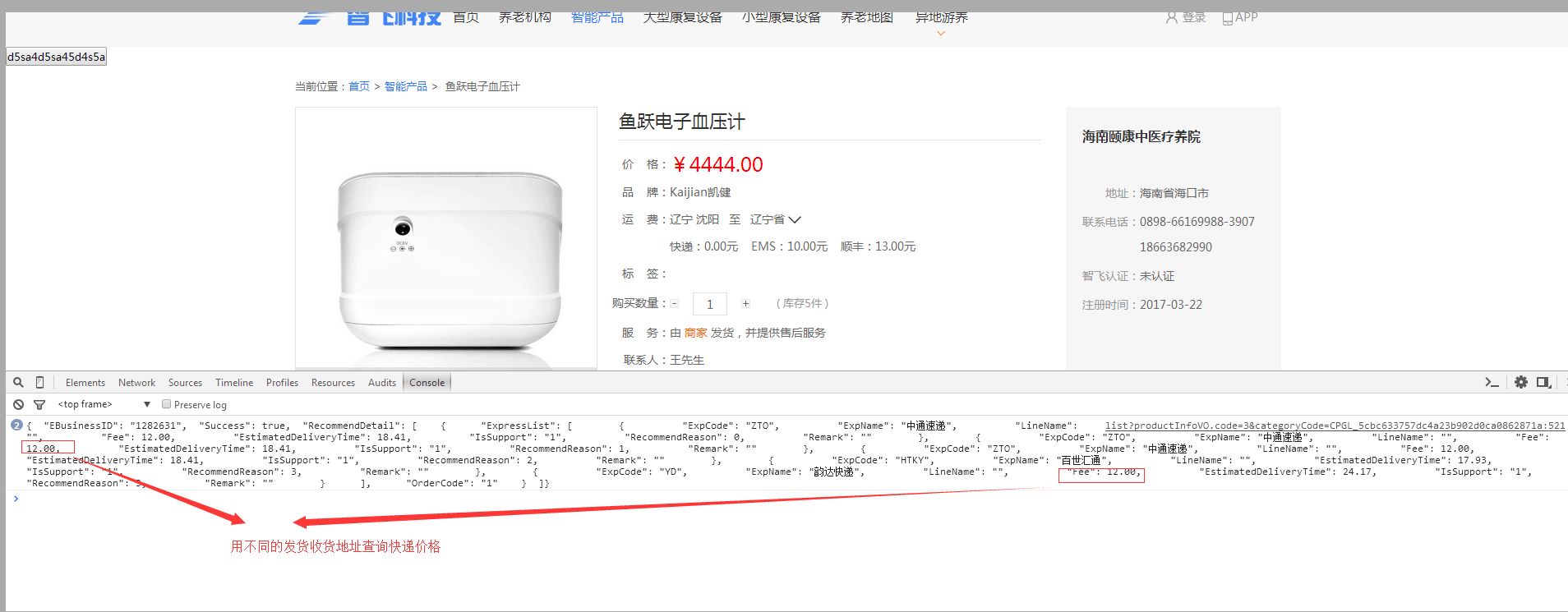Click the APP phone icon in header
The width and height of the screenshot is (1568, 612).
click(1227, 18)
